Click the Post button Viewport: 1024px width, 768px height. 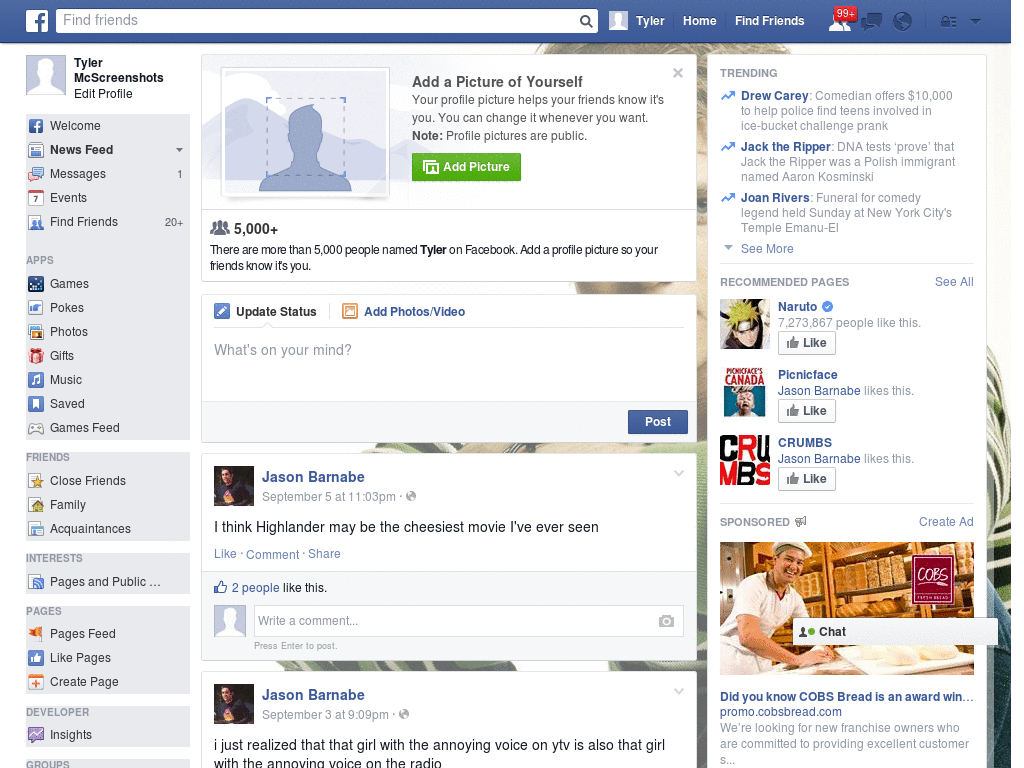pos(658,422)
